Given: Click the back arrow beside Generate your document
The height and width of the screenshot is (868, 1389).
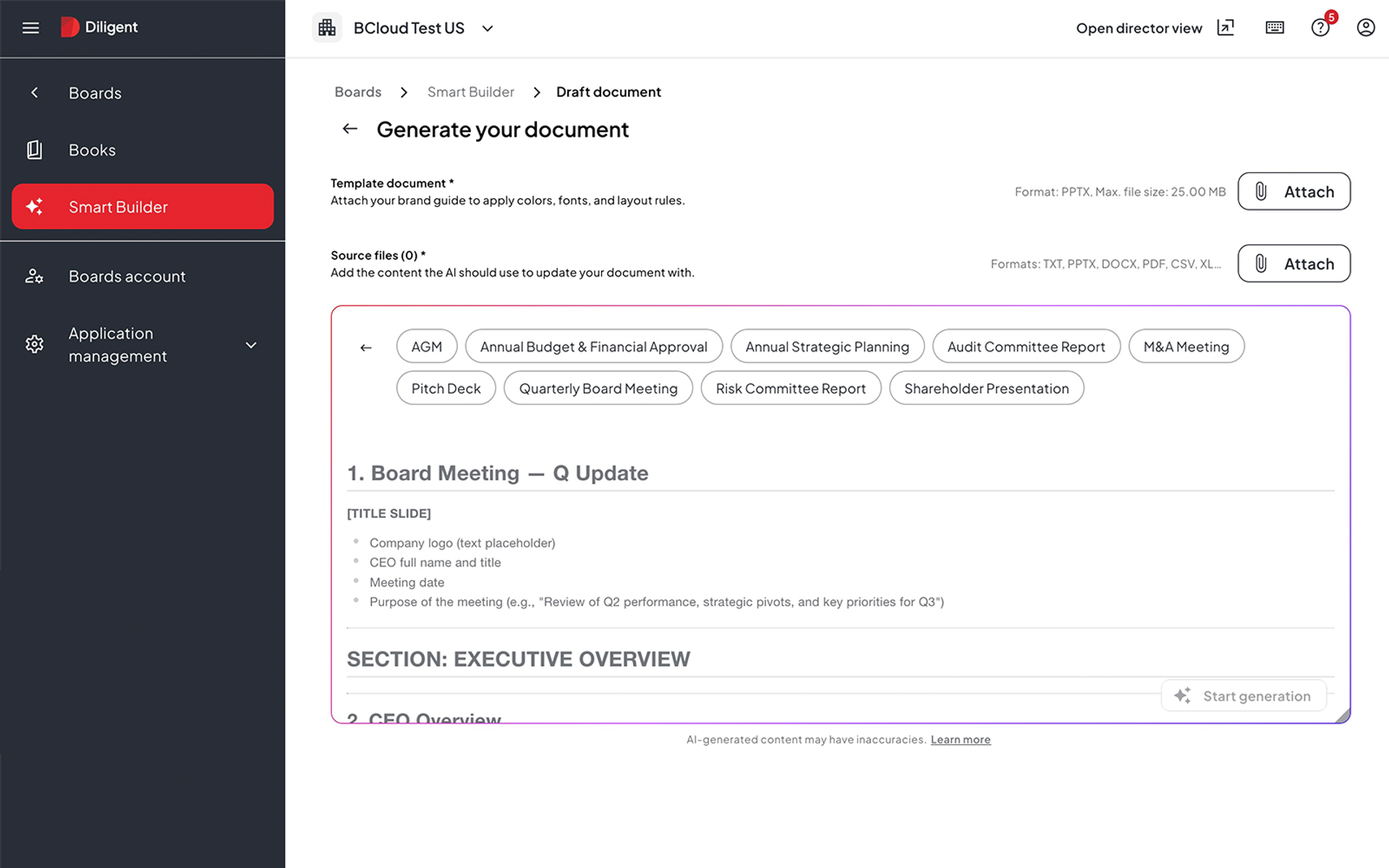Looking at the screenshot, I should pos(350,129).
